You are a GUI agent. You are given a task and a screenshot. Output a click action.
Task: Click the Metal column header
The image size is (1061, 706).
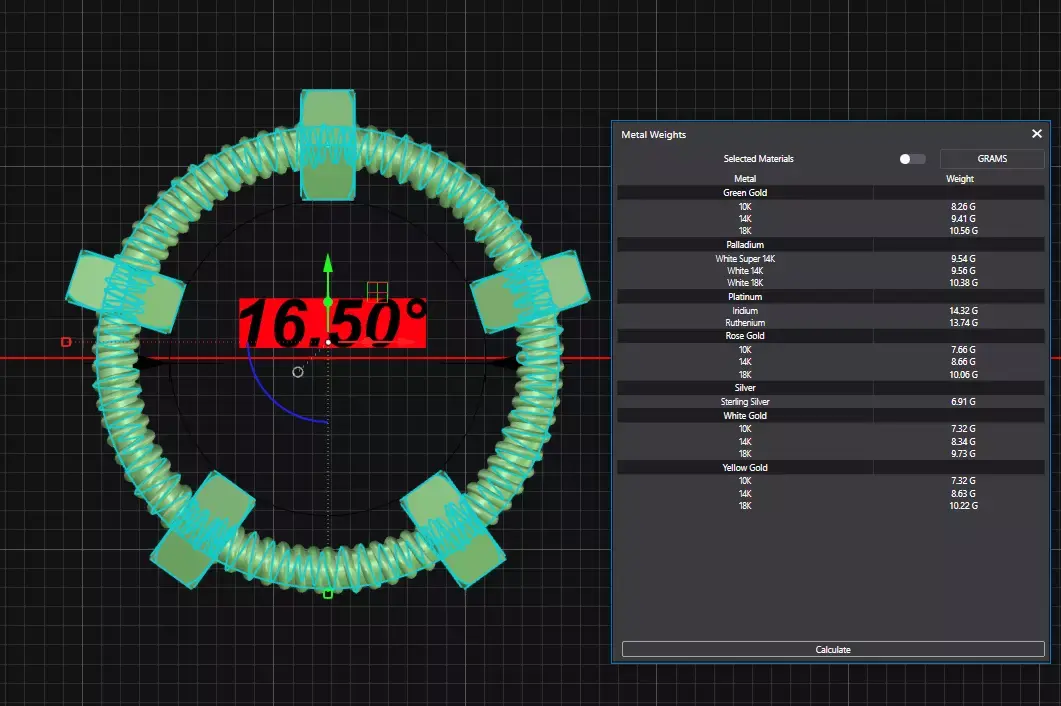(745, 179)
